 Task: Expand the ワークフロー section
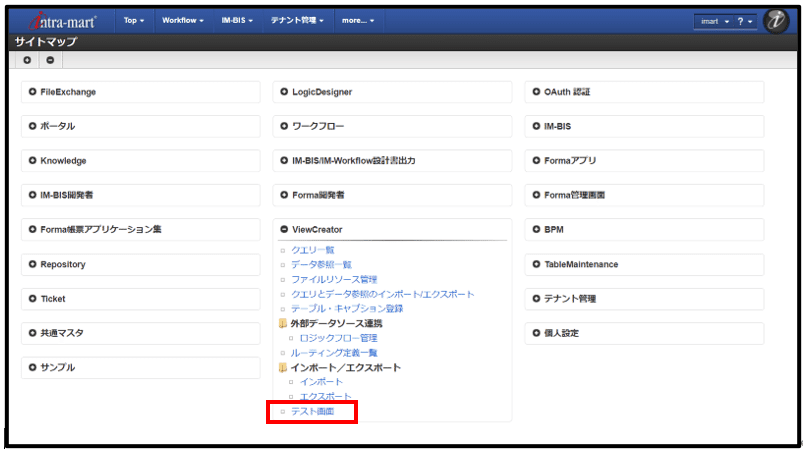pos(392,126)
